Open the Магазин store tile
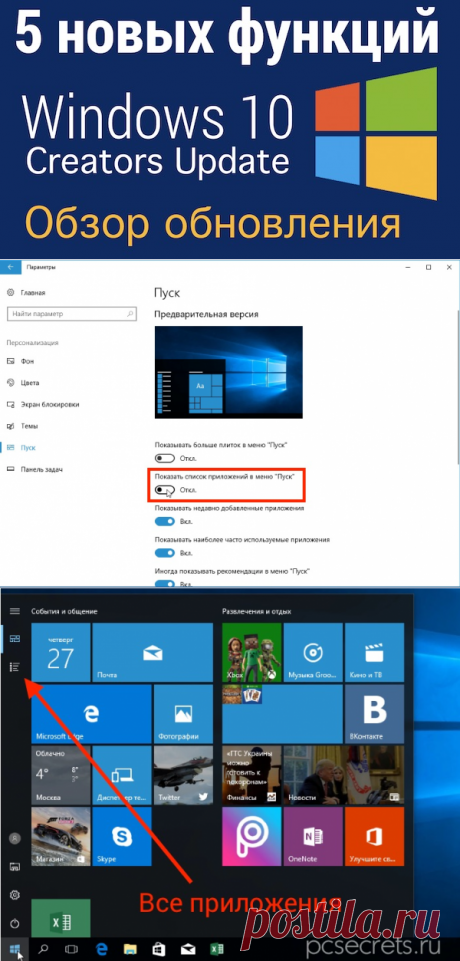Viewport: 460px width, 961px height. [x=61, y=836]
